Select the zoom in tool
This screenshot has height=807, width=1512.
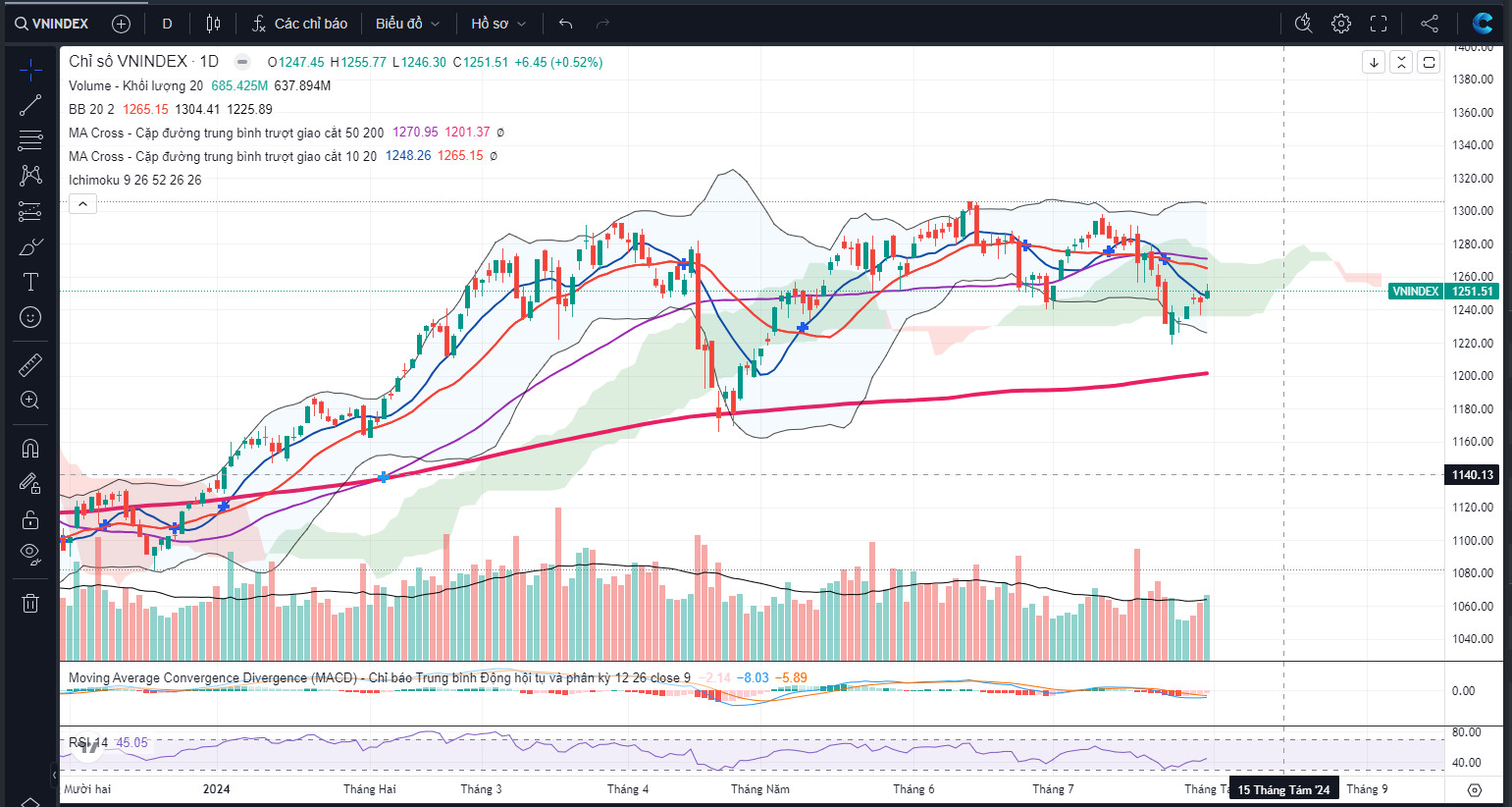(x=30, y=401)
